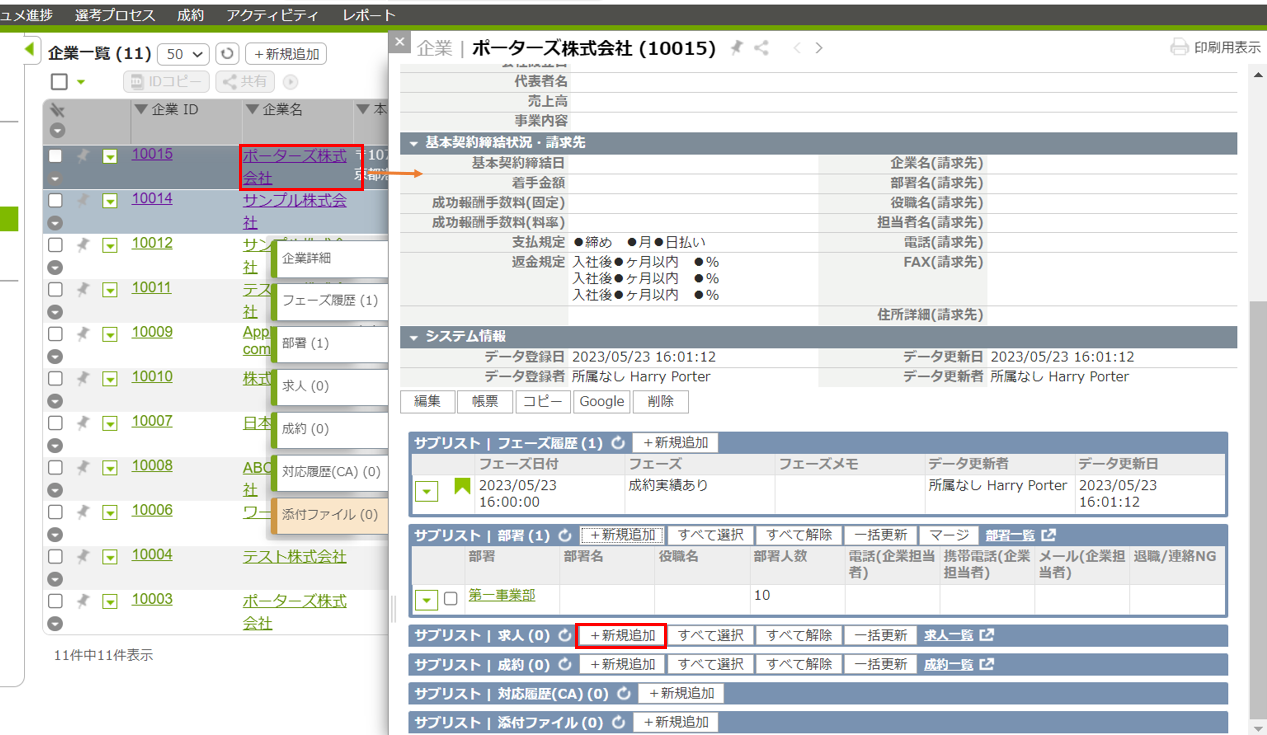The width and height of the screenshot is (1267, 735).
Task: Collapse the left sidebar with the green arrow
Action: click(x=30, y=49)
